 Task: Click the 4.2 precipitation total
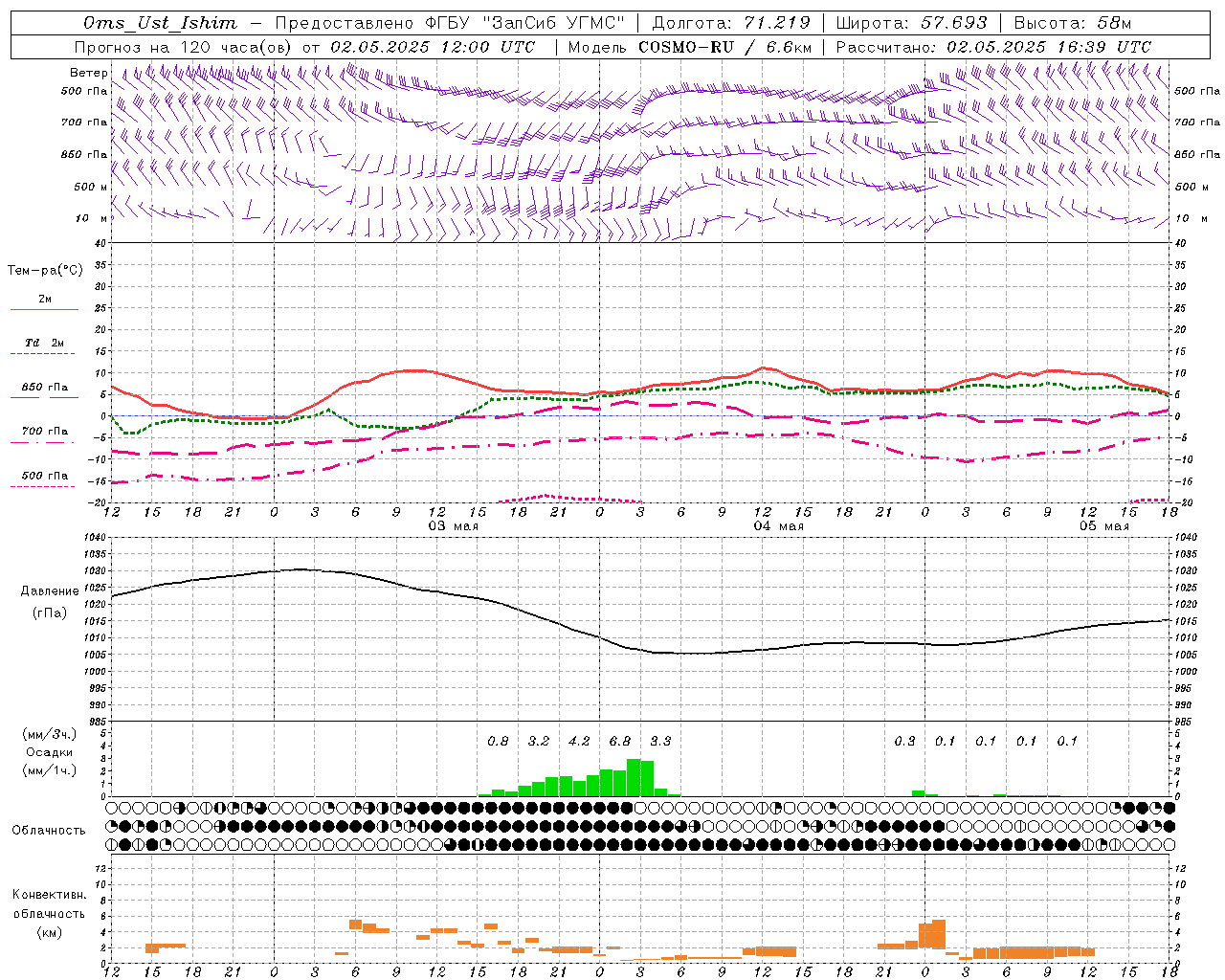[579, 741]
